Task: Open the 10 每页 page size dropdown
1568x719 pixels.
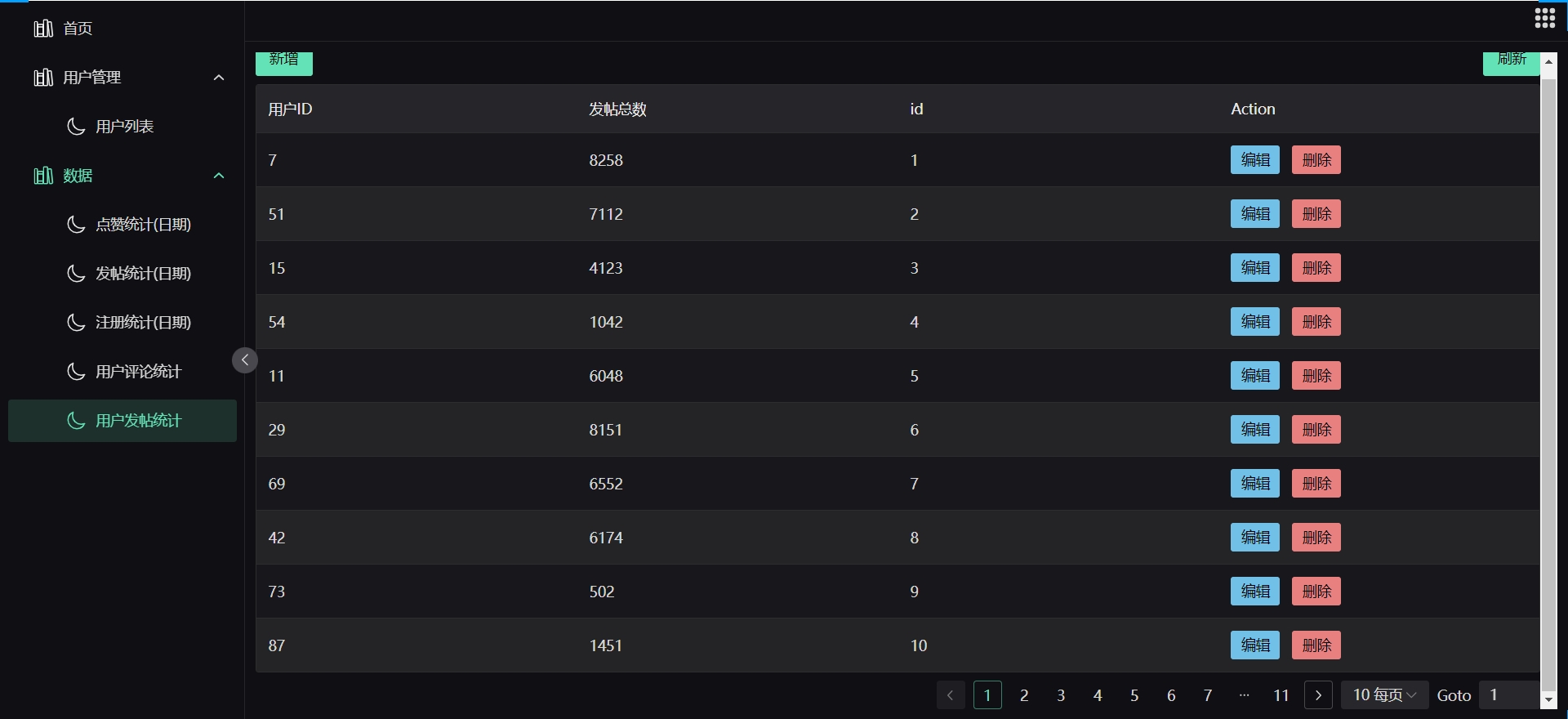Action: [1384, 695]
